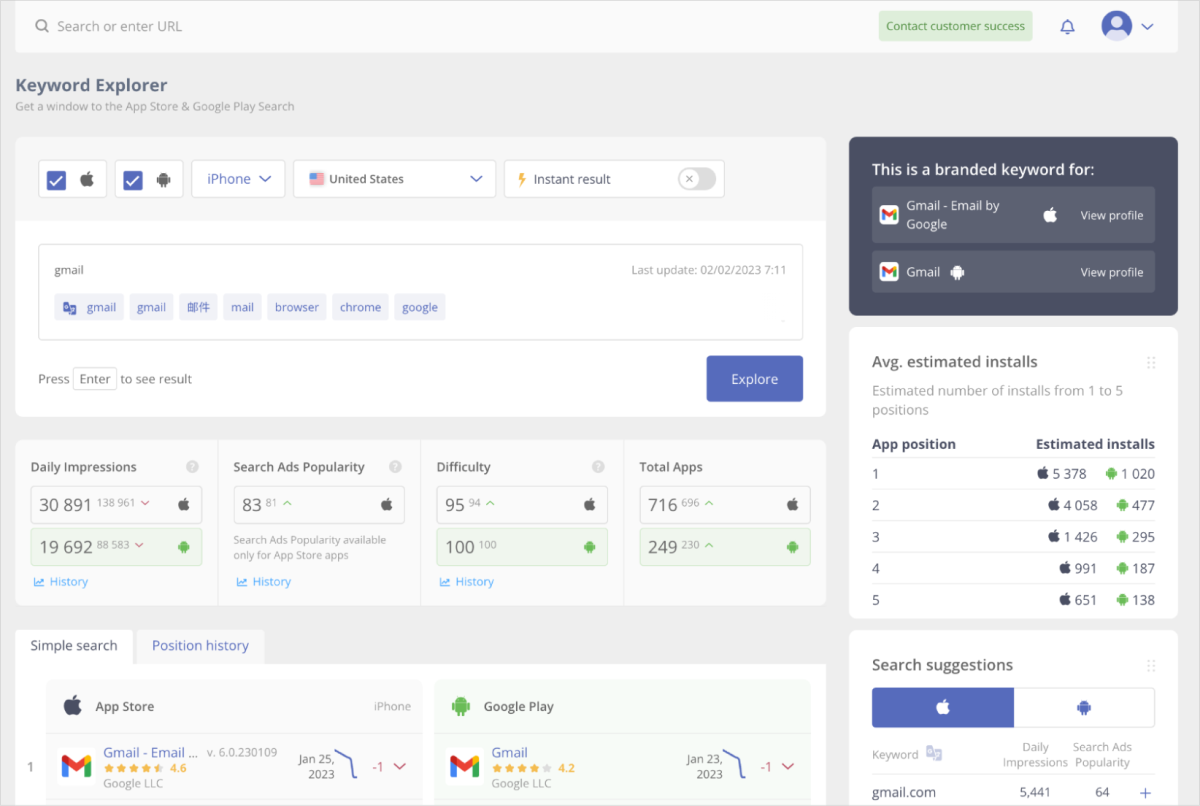Open the United States country dropdown

click(x=394, y=179)
